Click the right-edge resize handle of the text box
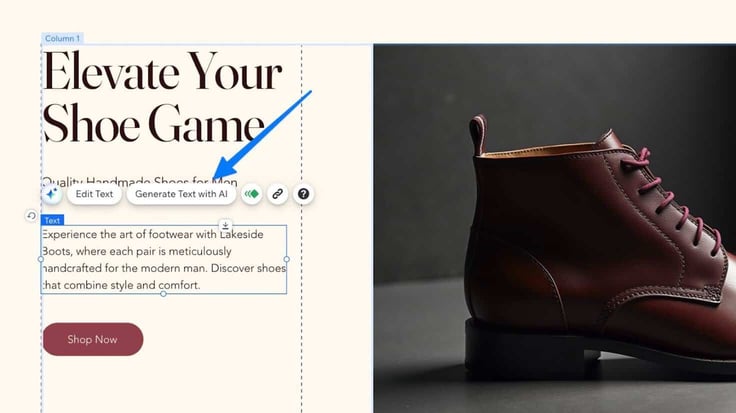The width and height of the screenshot is (736, 413). coord(287,259)
